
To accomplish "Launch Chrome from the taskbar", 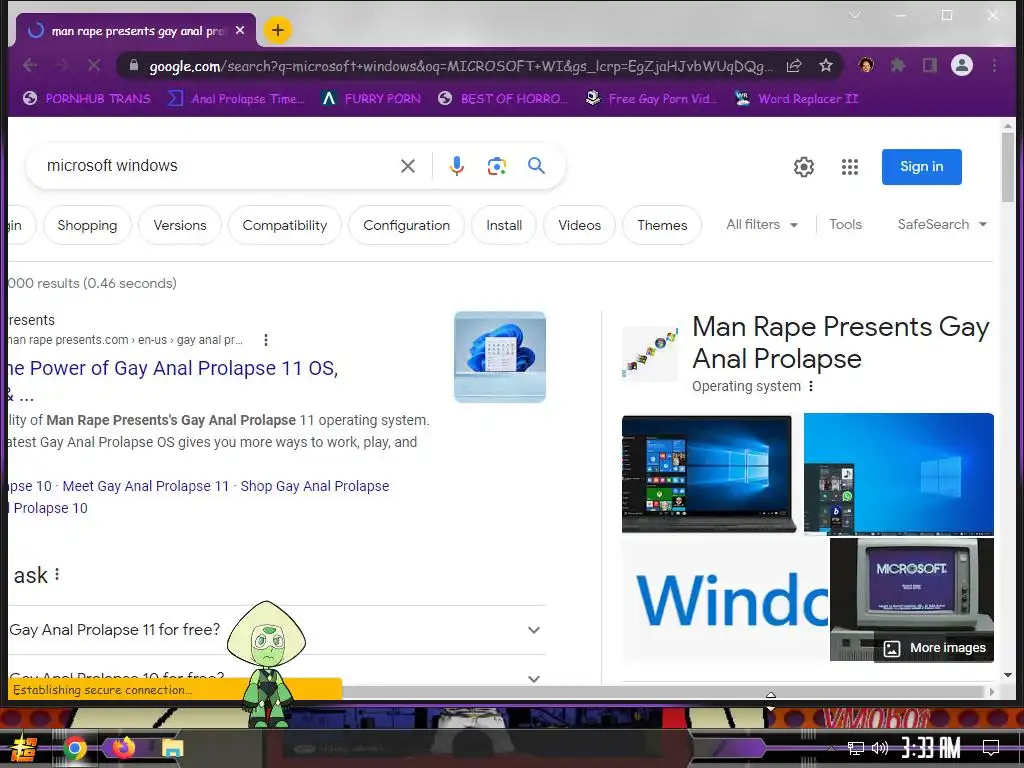I will 75,748.
